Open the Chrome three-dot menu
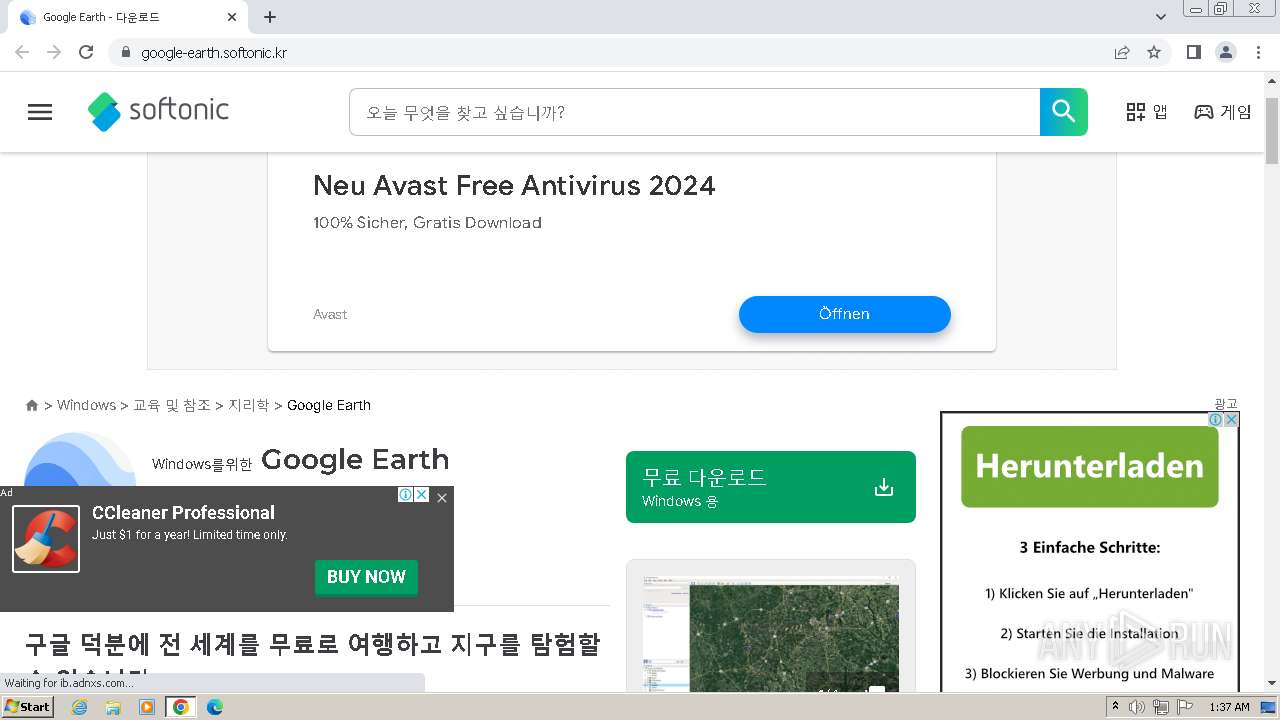1280x720 pixels. coord(1258,52)
